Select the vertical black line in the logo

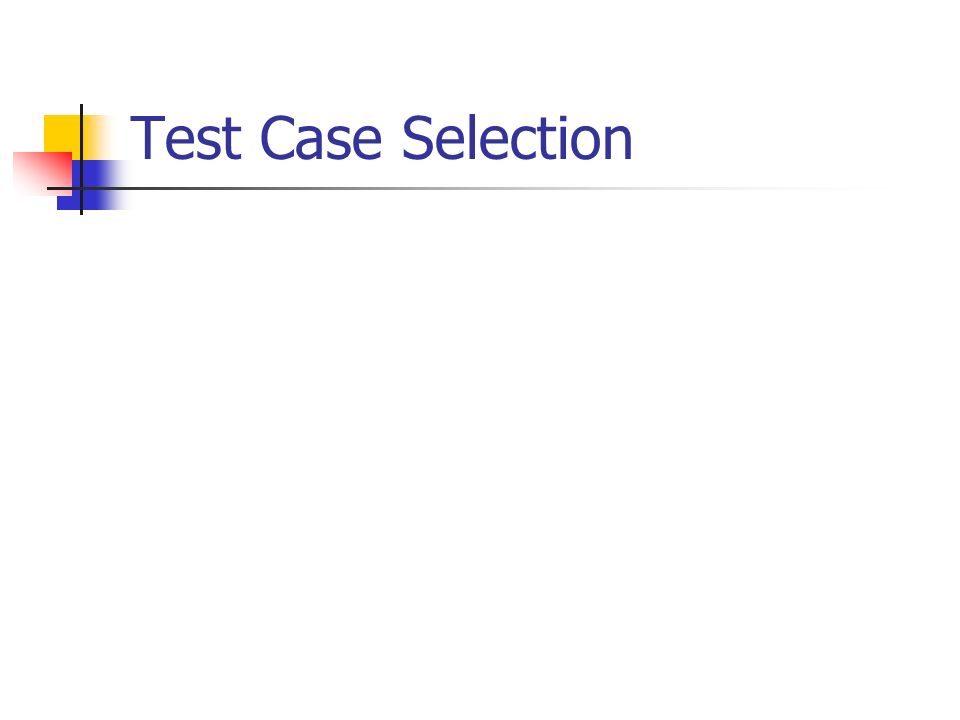pos(81,159)
